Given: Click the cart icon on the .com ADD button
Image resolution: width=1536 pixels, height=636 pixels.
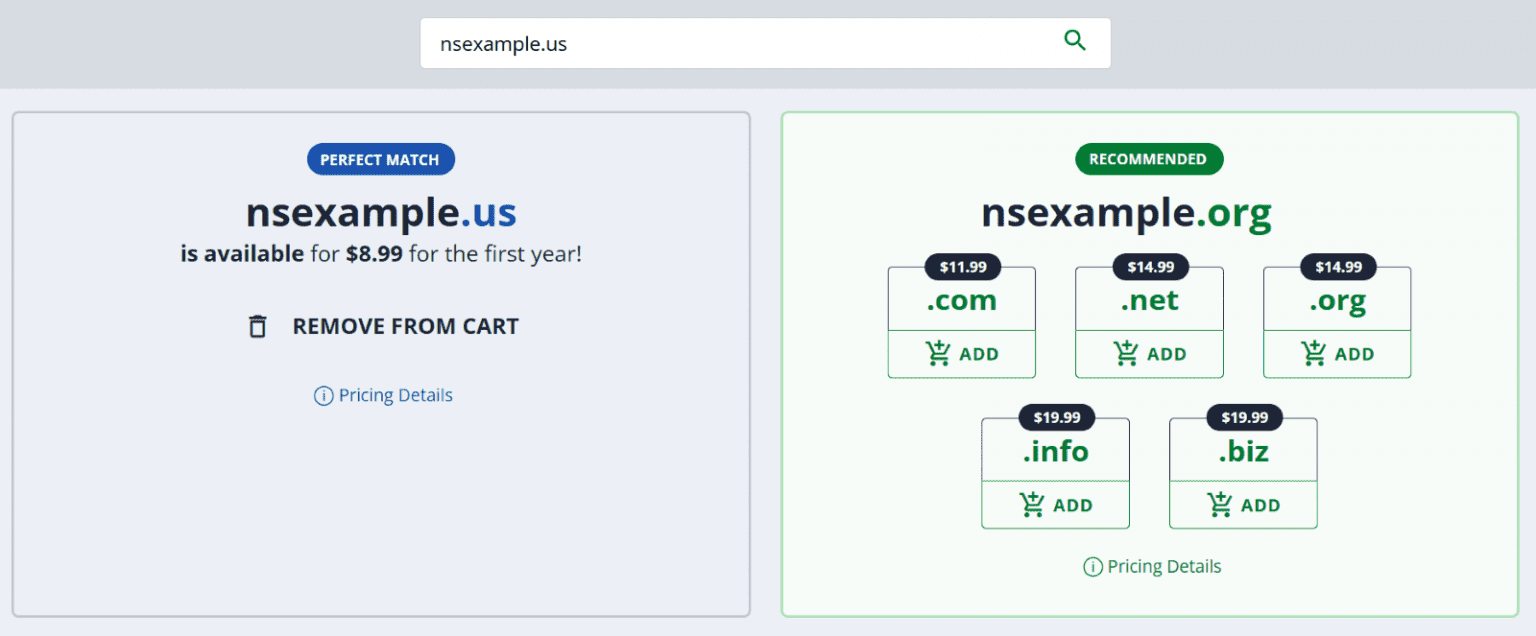Looking at the screenshot, I should pyautogui.click(x=937, y=353).
